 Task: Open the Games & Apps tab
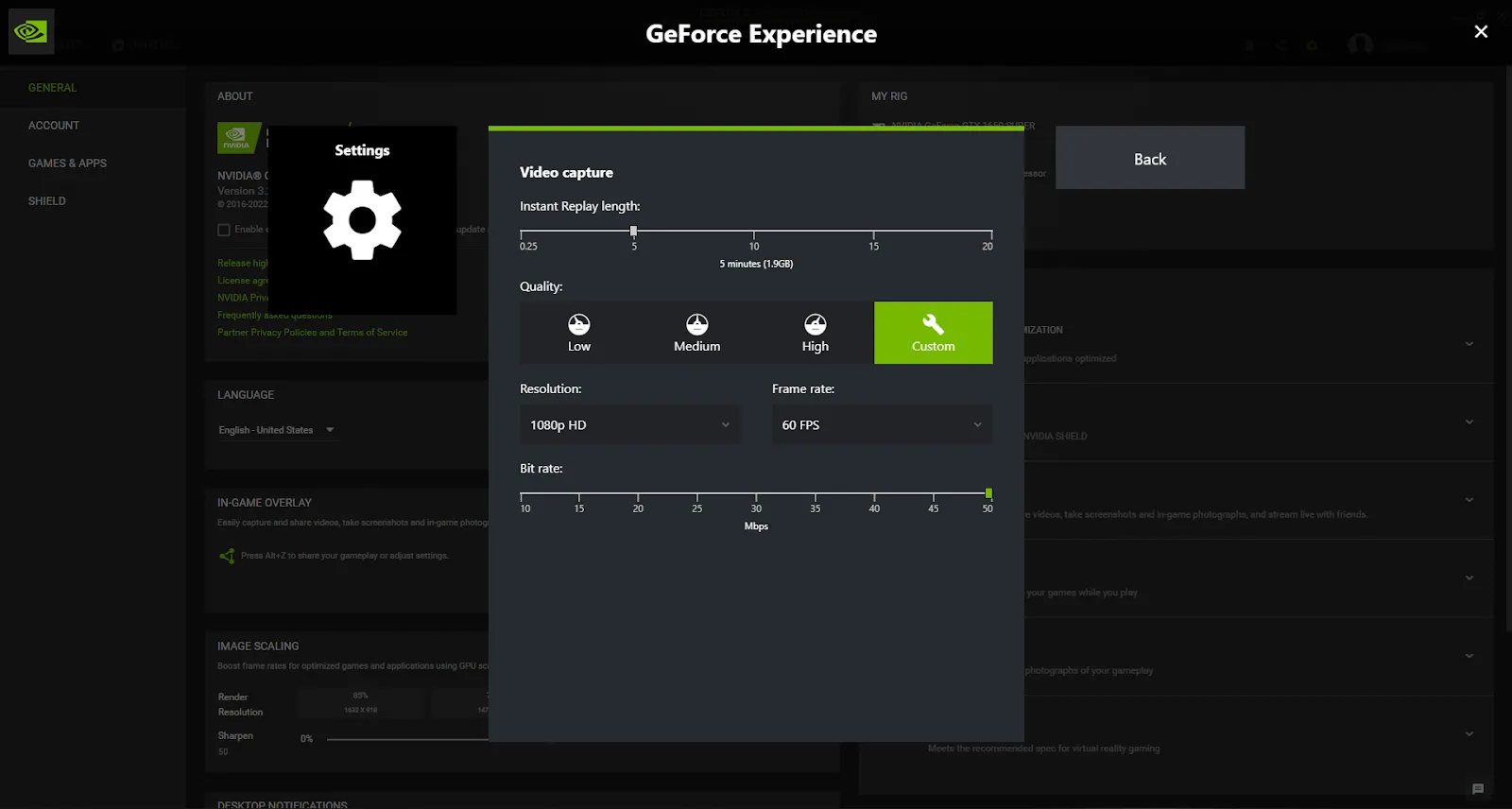67,164
